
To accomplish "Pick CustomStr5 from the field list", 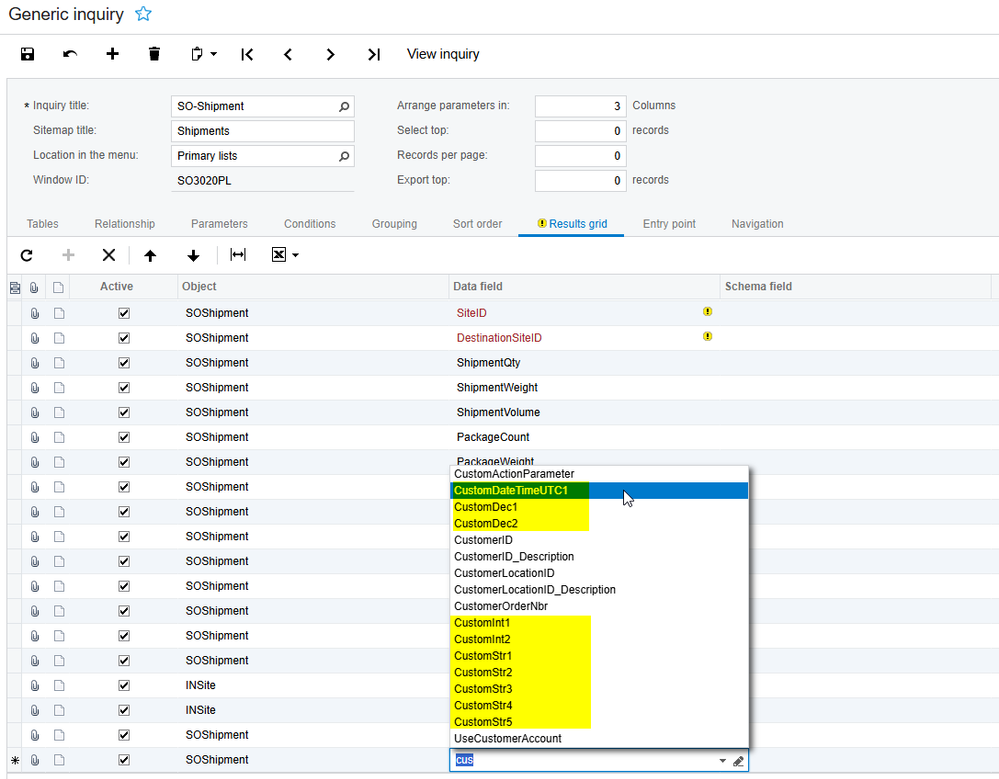I will point(599,722).
